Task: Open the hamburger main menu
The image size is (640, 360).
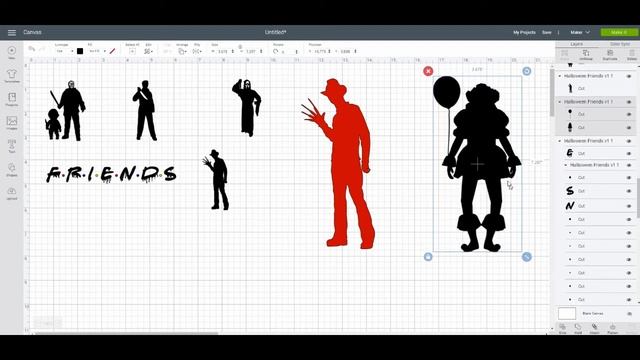Action: click(11, 32)
